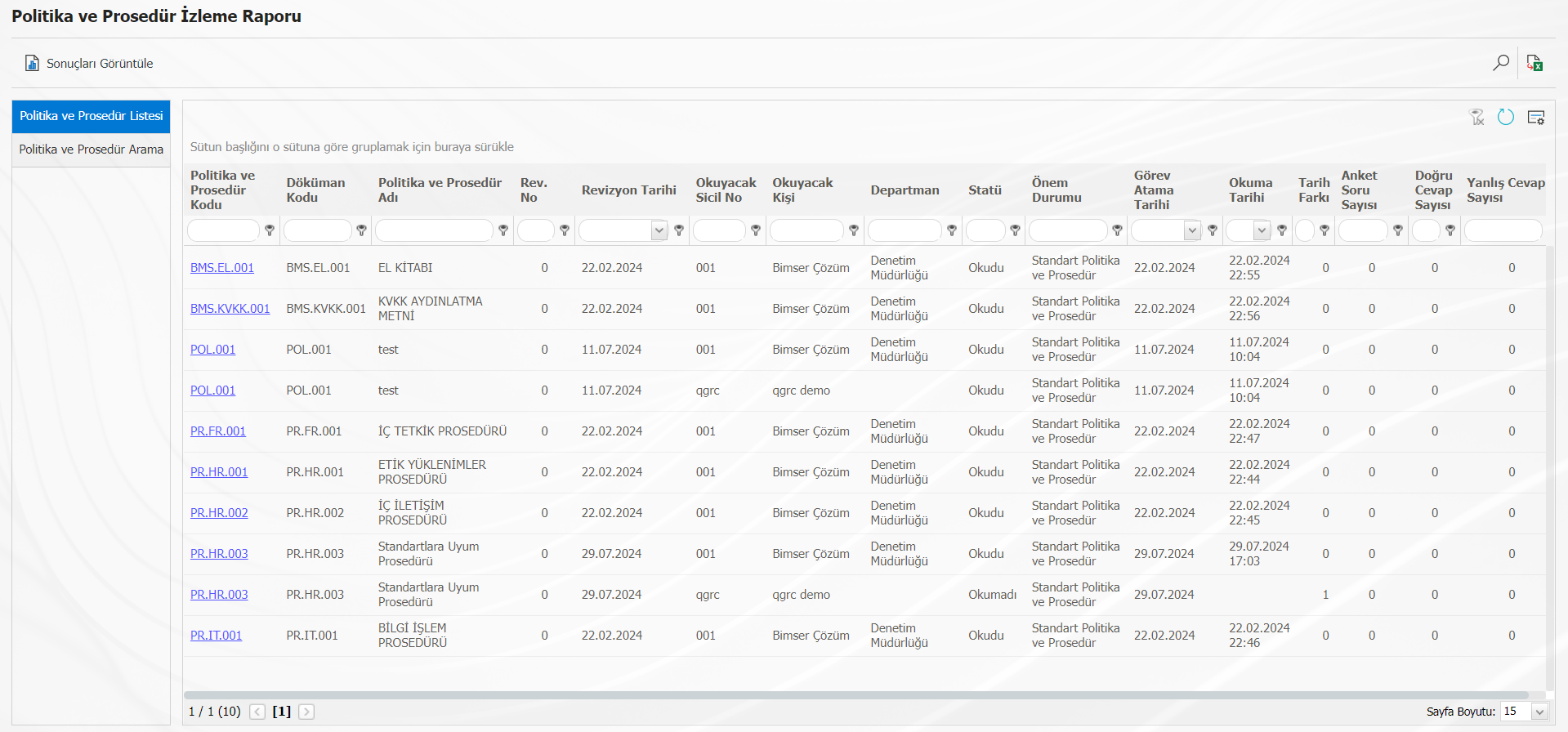Focus the Yanlış Cevap Sayısı filter field
The height and width of the screenshot is (732, 1568).
pyautogui.click(x=1503, y=230)
